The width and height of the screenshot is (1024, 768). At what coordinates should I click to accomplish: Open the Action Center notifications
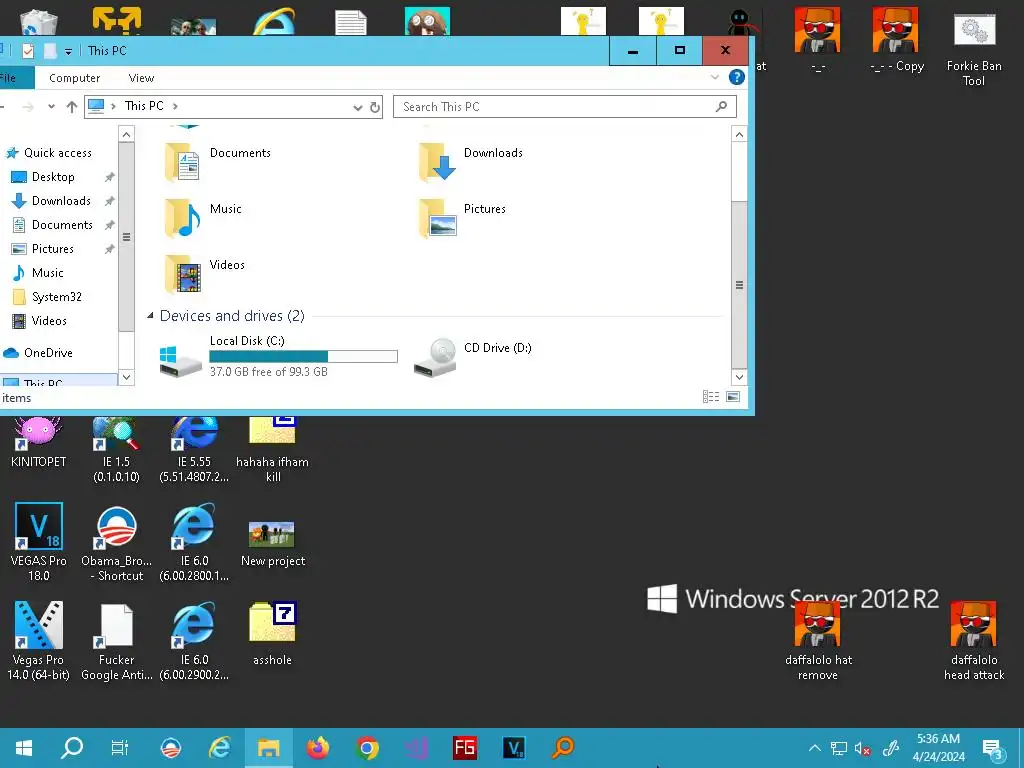tap(992, 749)
